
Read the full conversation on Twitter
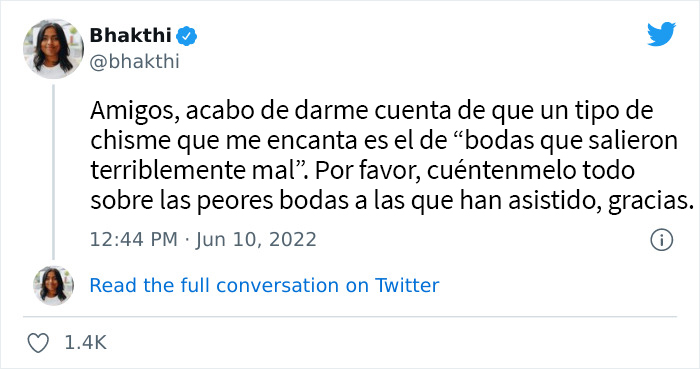tap(265, 286)
